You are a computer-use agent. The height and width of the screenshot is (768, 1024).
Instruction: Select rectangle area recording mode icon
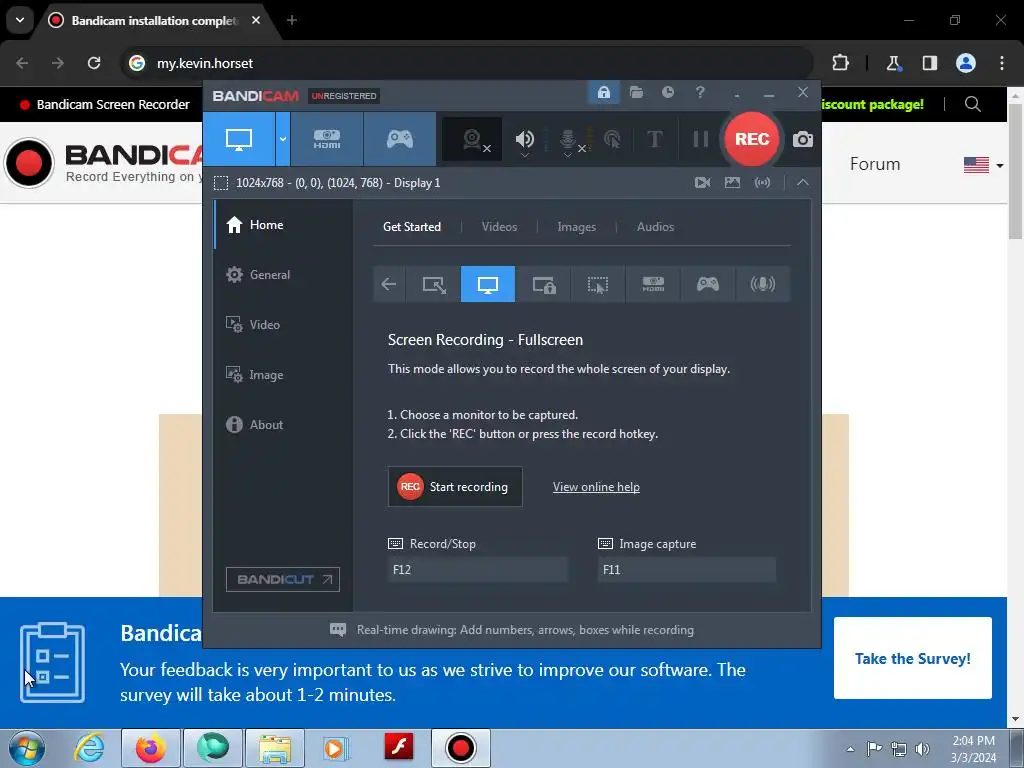(x=434, y=284)
